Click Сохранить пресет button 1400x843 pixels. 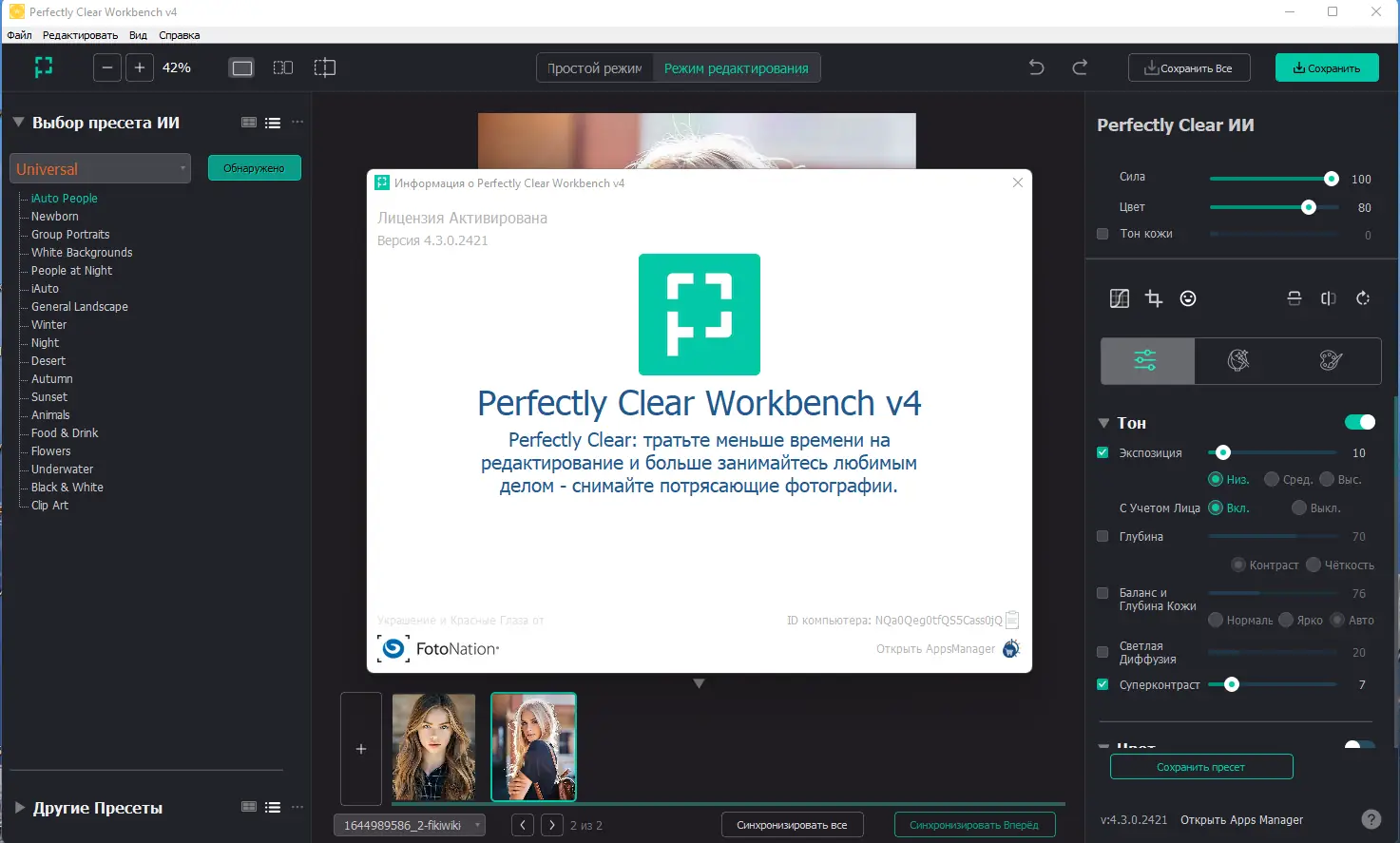1201,767
